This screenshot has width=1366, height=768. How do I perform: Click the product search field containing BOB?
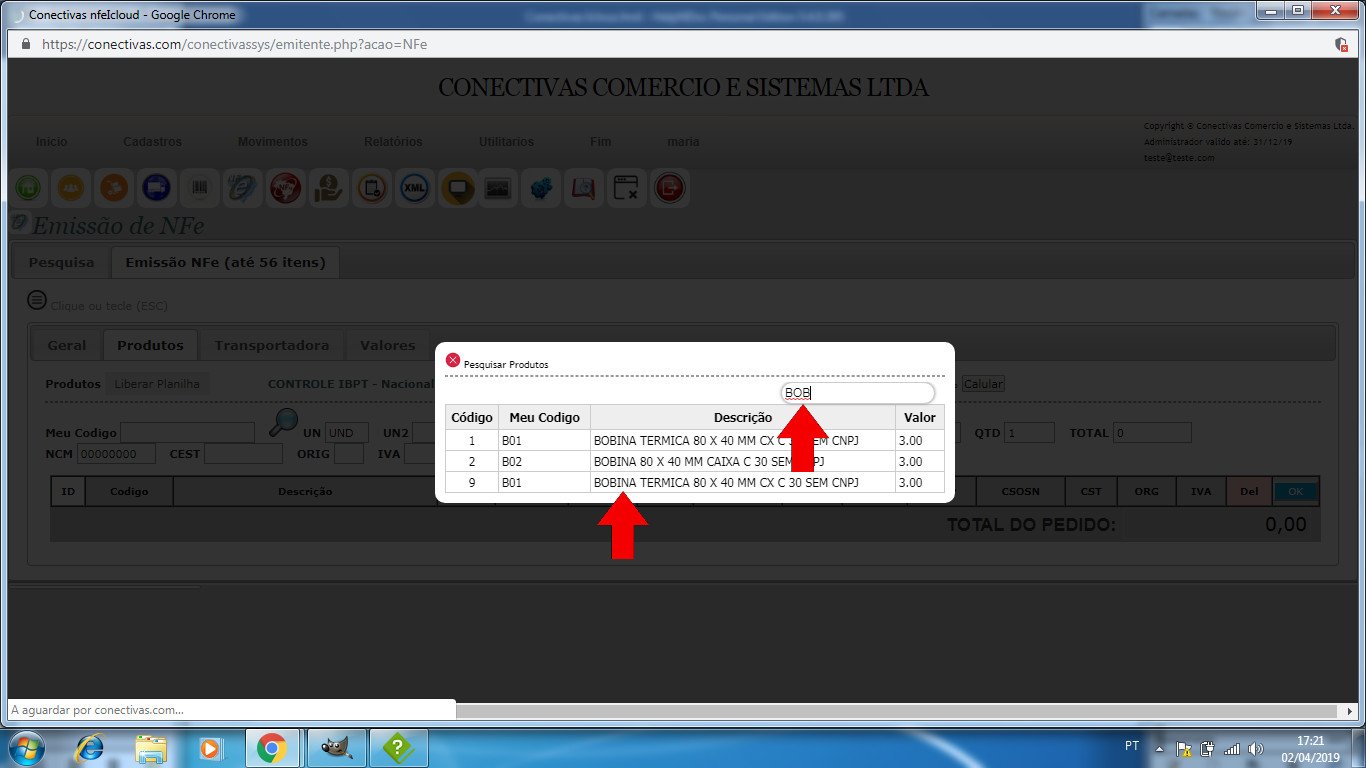click(857, 393)
